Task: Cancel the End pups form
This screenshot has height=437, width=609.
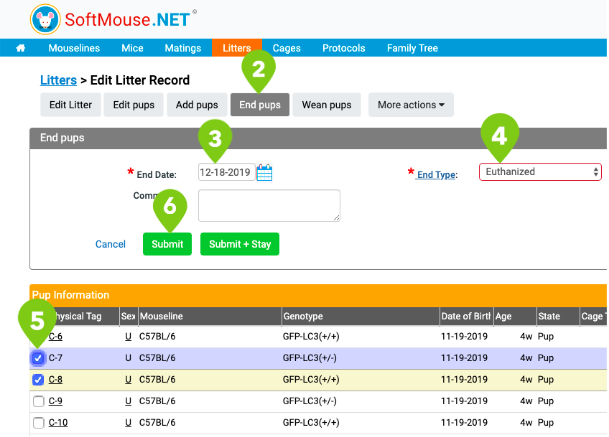Action: coord(110,244)
